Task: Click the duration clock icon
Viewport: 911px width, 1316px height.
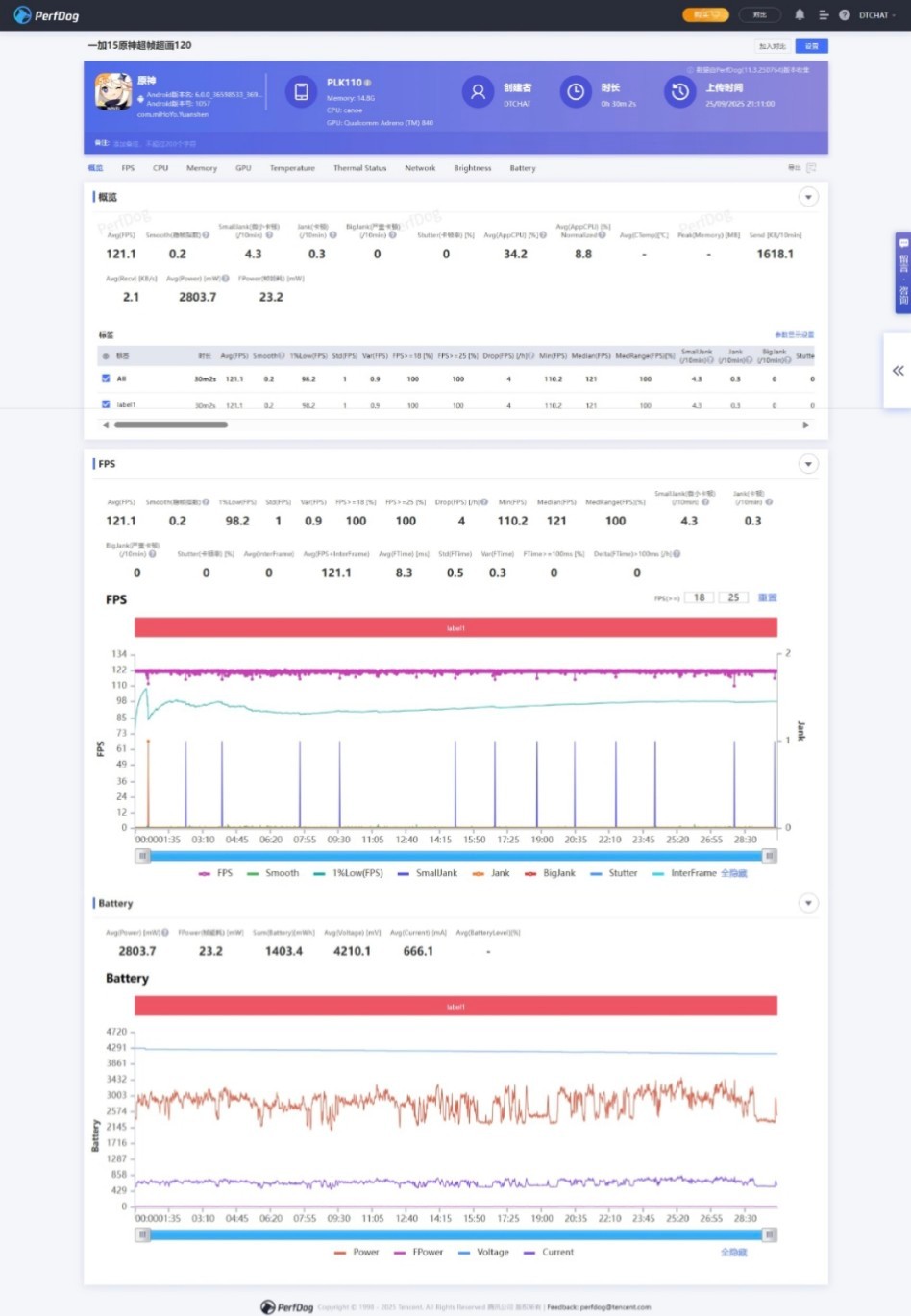Action: (x=575, y=91)
